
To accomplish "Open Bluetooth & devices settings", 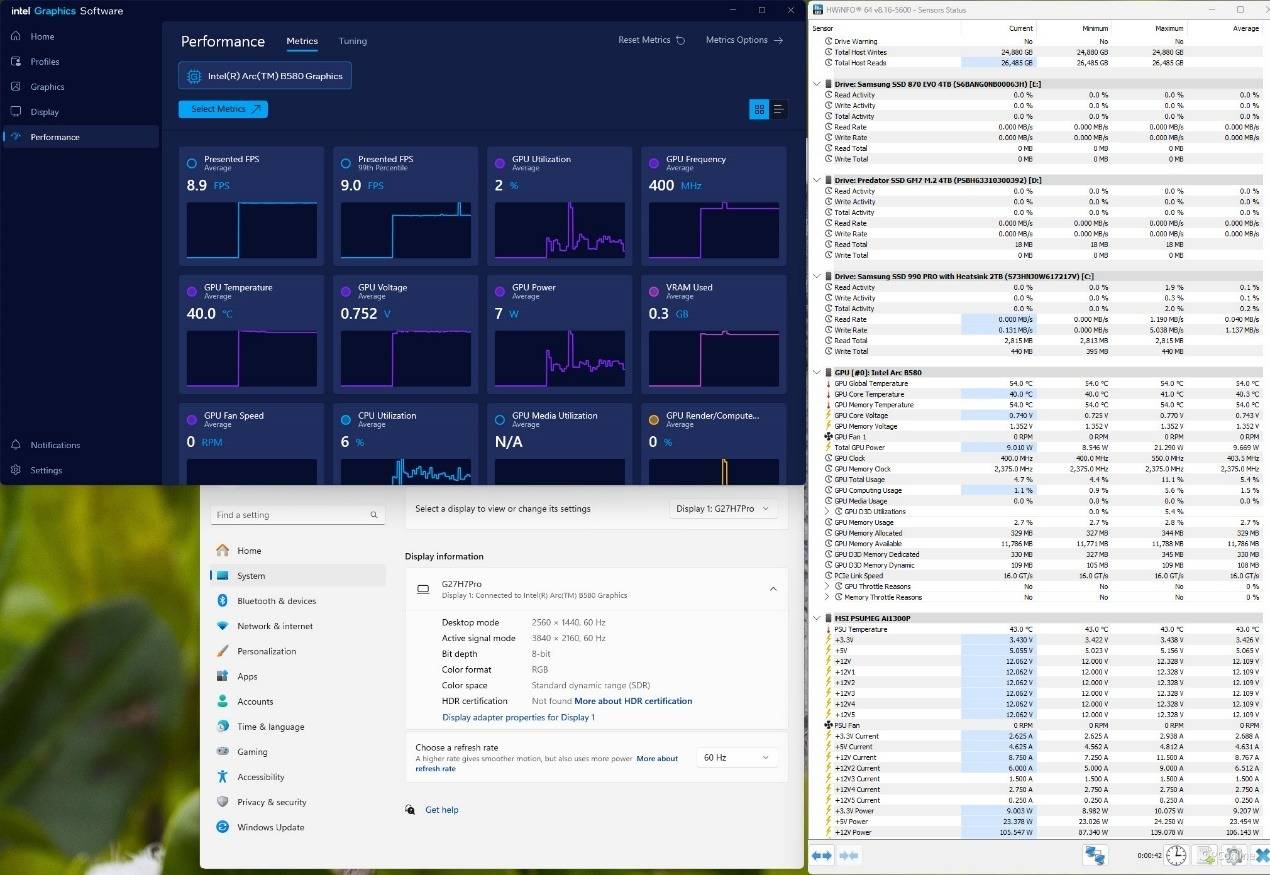I will pyautogui.click(x=276, y=601).
